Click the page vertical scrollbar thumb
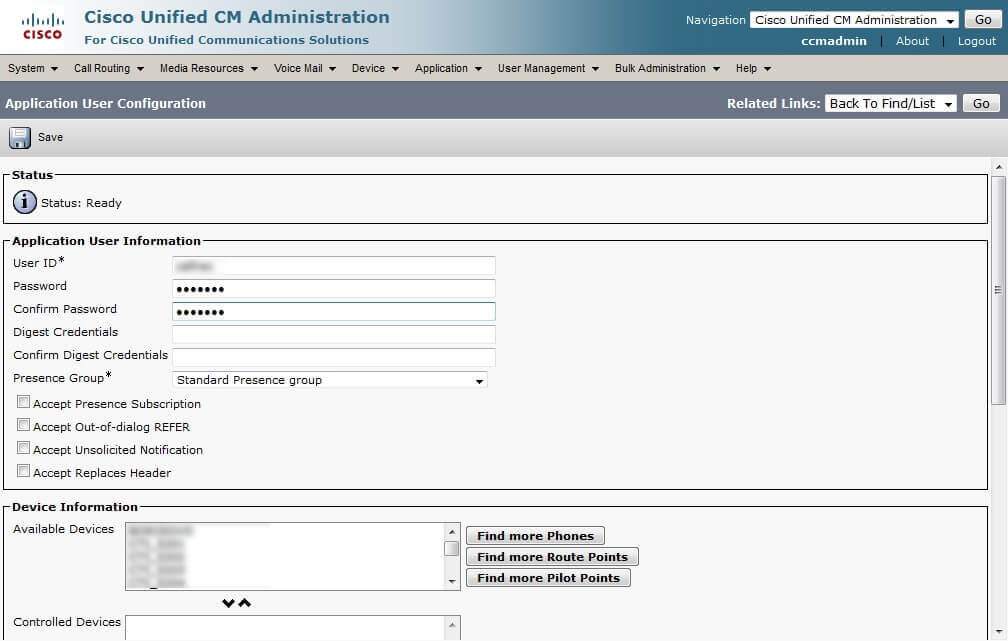Screen dimensions: 1008x641 click(x=998, y=289)
